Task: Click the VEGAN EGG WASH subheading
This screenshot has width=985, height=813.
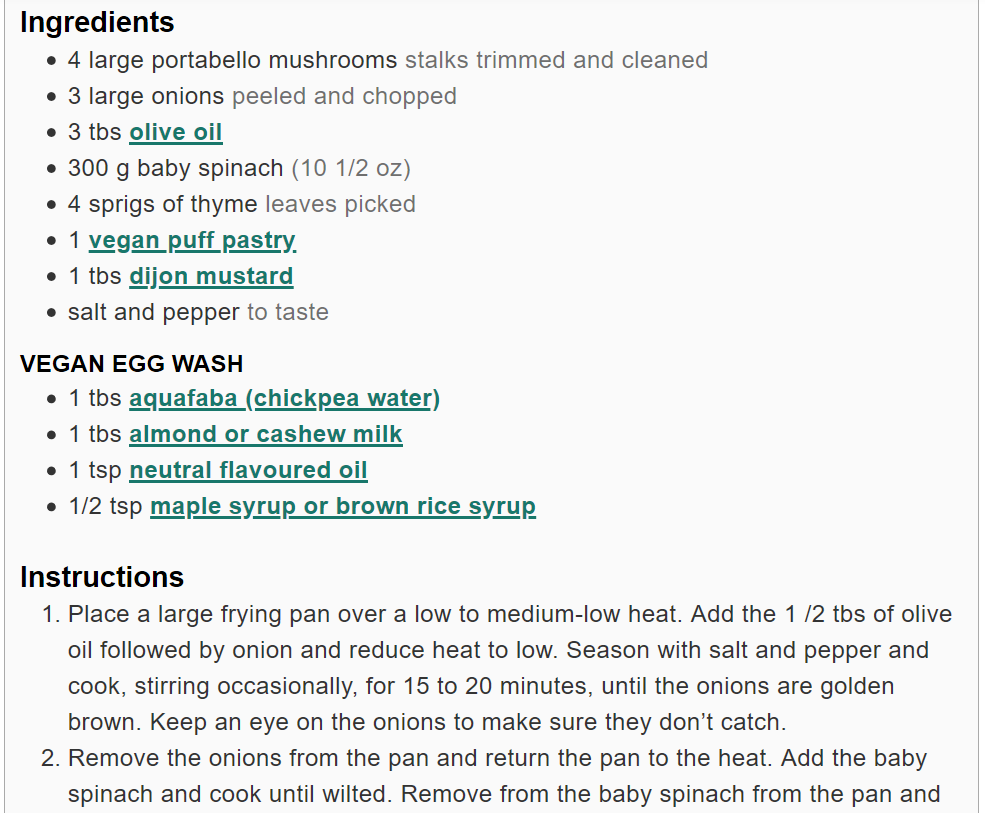Action: (131, 364)
